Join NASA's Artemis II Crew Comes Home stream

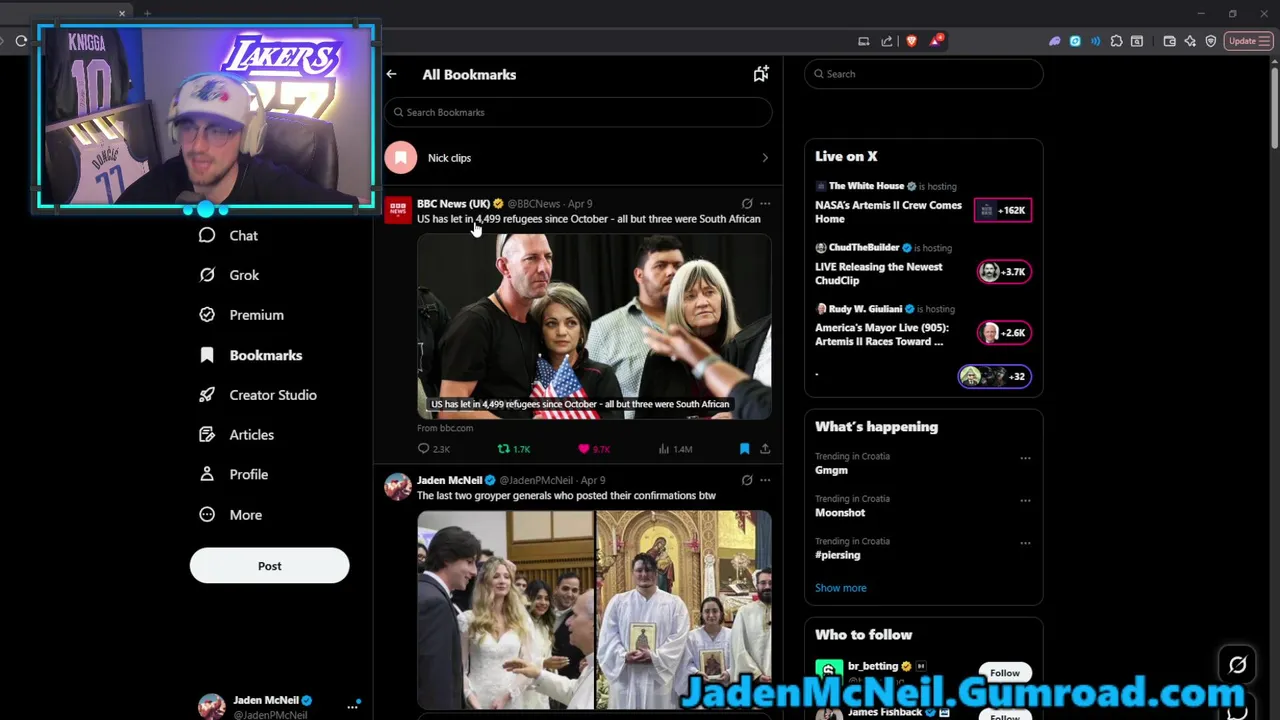(x=888, y=212)
